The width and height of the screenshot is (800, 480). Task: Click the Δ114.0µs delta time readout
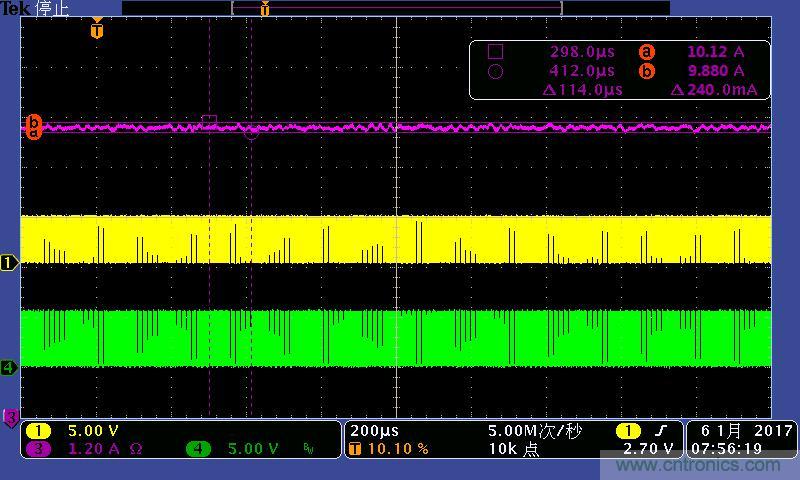pos(582,90)
